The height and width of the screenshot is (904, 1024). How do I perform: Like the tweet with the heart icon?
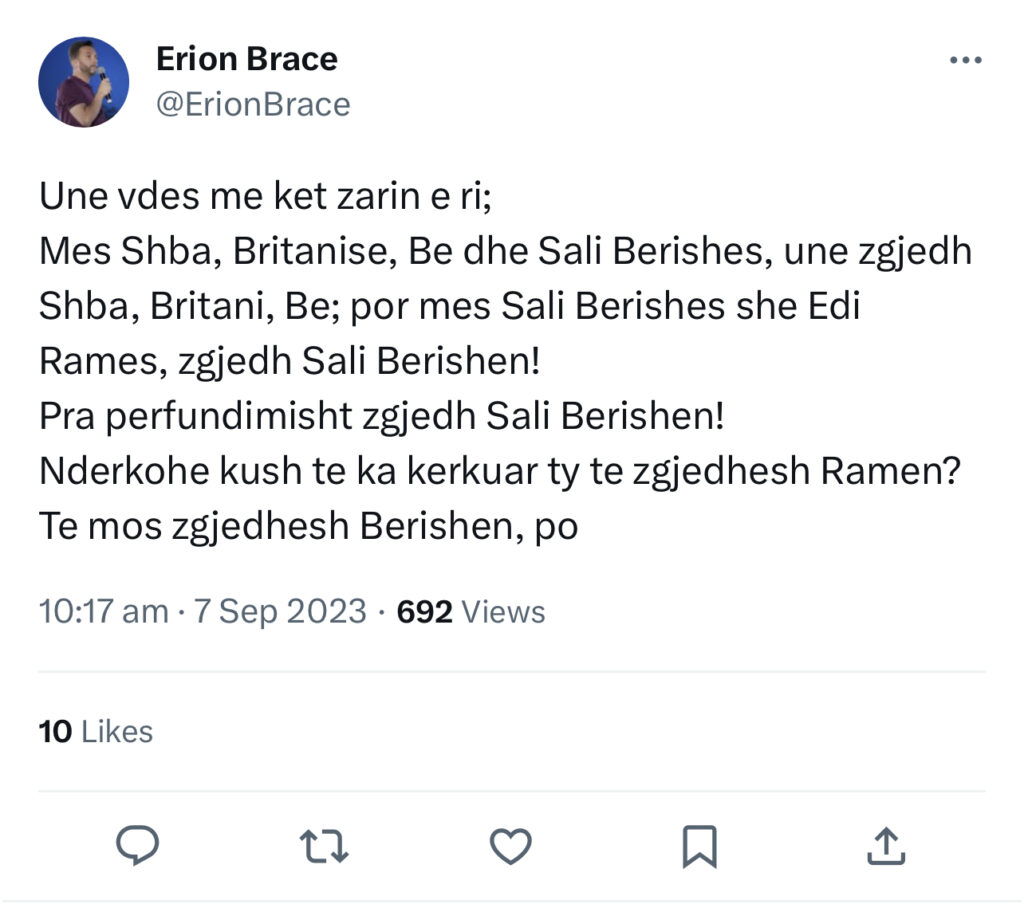pos(513,848)
